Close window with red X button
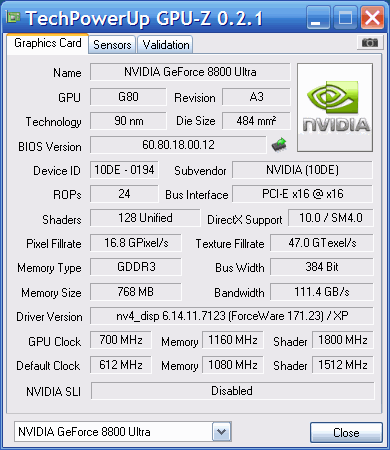390x450 pixels. (372, 17)
